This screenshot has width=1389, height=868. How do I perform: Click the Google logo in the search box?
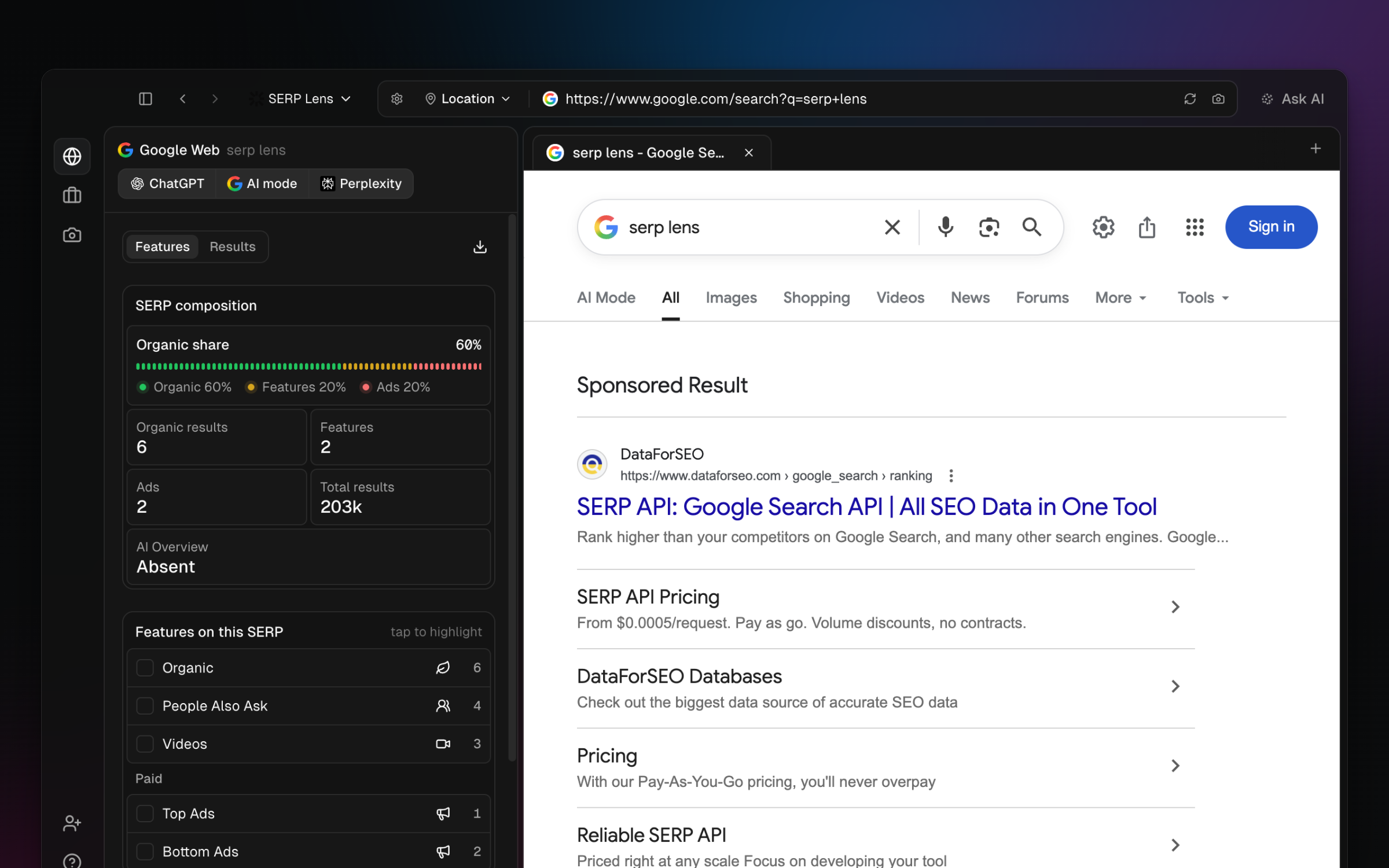click(x=606, y=227)
